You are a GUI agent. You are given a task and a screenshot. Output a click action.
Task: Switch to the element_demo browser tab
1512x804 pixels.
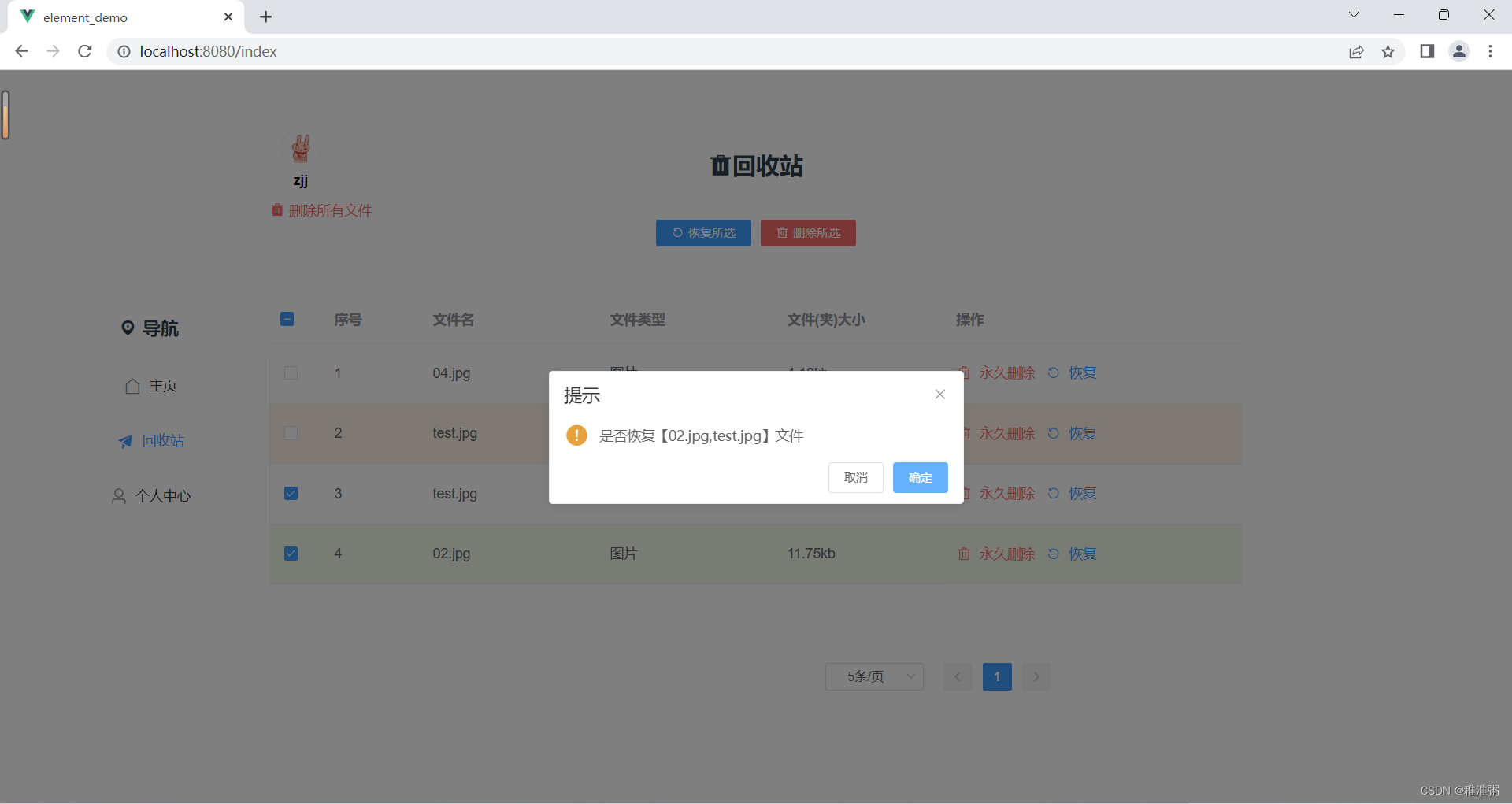point(87,17)
